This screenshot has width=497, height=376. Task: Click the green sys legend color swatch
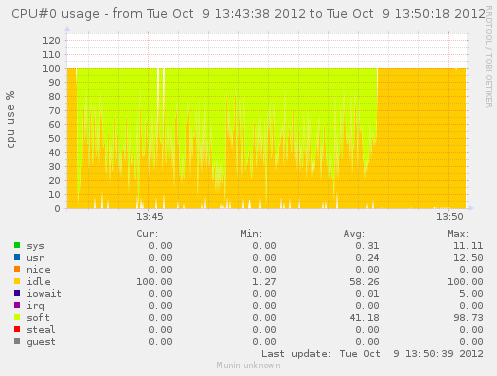point(17,245)
